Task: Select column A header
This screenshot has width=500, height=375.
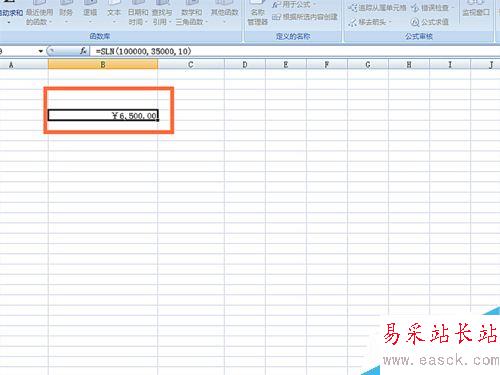Action: 24,65
